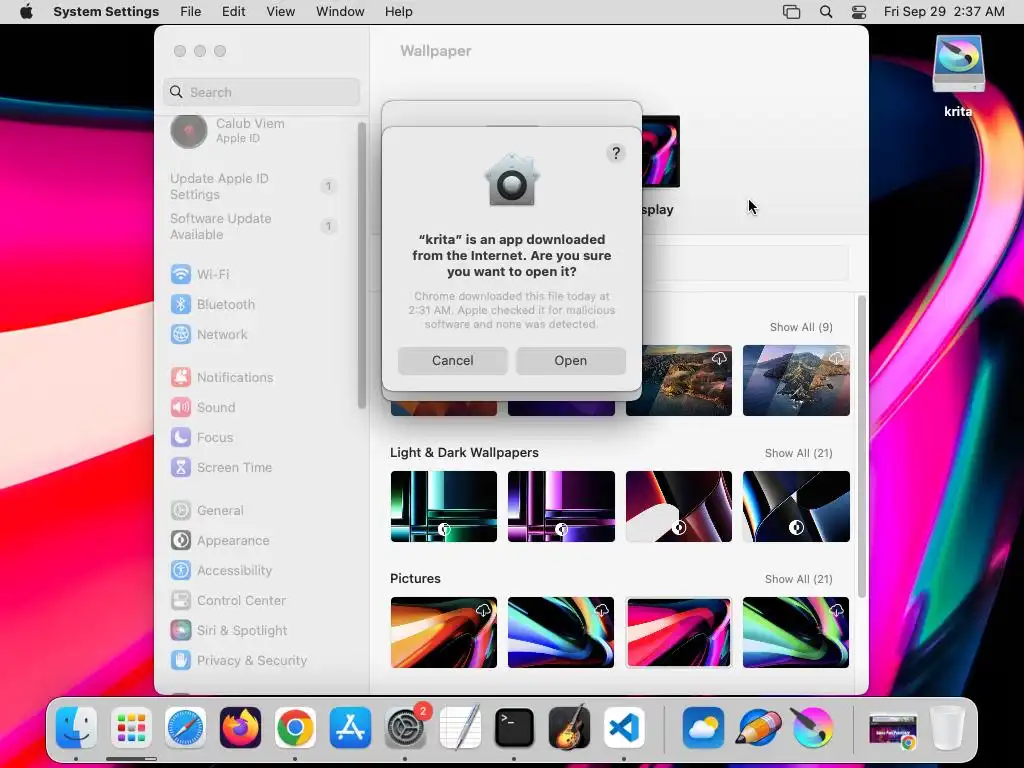Click Show All (21) for Light & Dark Wallpapers
This screenshot has width=1024, height=768.
[x=798, y=453]
